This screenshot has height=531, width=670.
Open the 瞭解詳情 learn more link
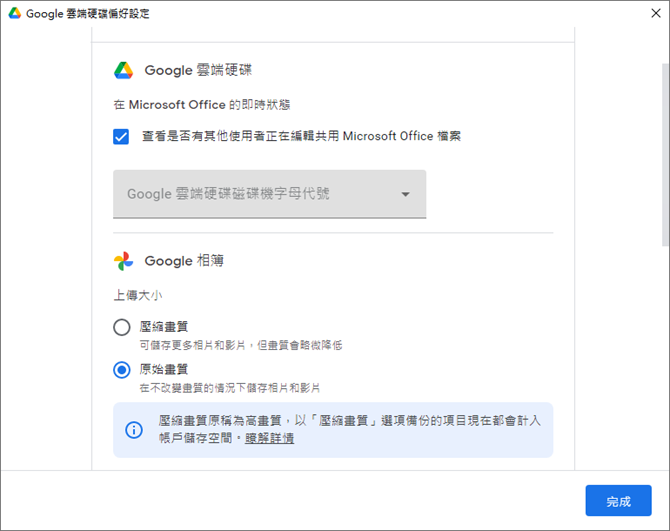pyautogui.click(x=269, y=438)
